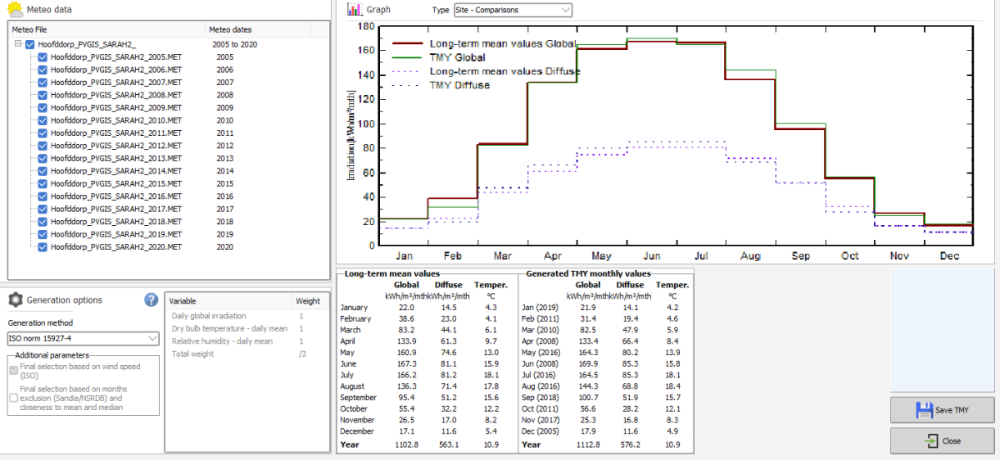Open the Generation method dropdown
The height and width of the screenshot is (460, 1000).
tap(83, 339)
